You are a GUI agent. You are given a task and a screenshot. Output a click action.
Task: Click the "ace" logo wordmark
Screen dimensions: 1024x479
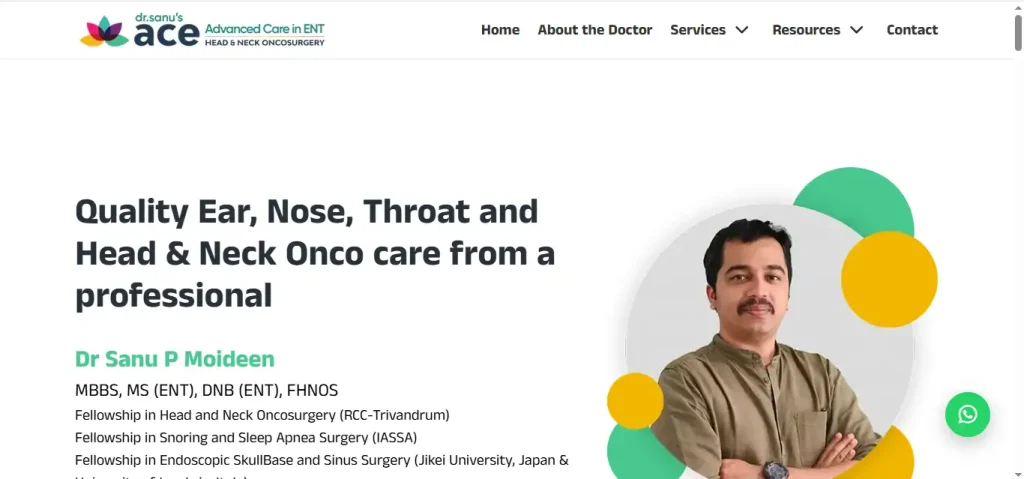coord(165,35)
